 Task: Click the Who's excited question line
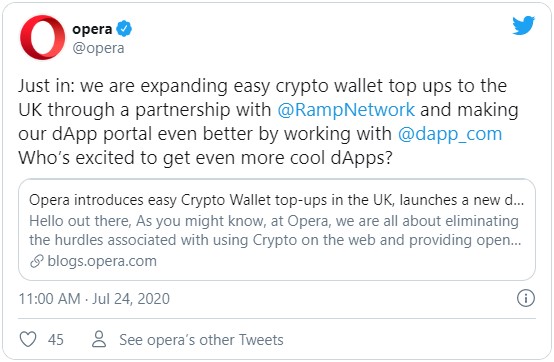pos(205,158)
